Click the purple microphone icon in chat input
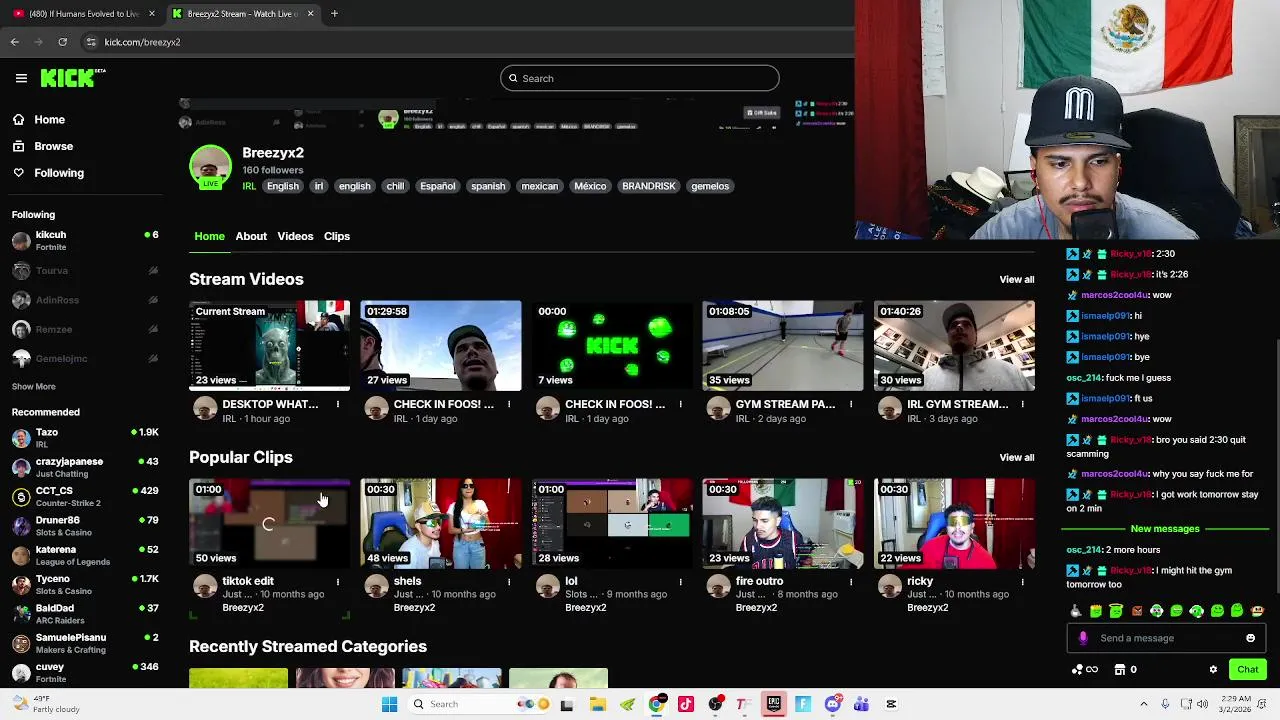The width and height of the screenshot is (1280, 720). coord(1083,638)
